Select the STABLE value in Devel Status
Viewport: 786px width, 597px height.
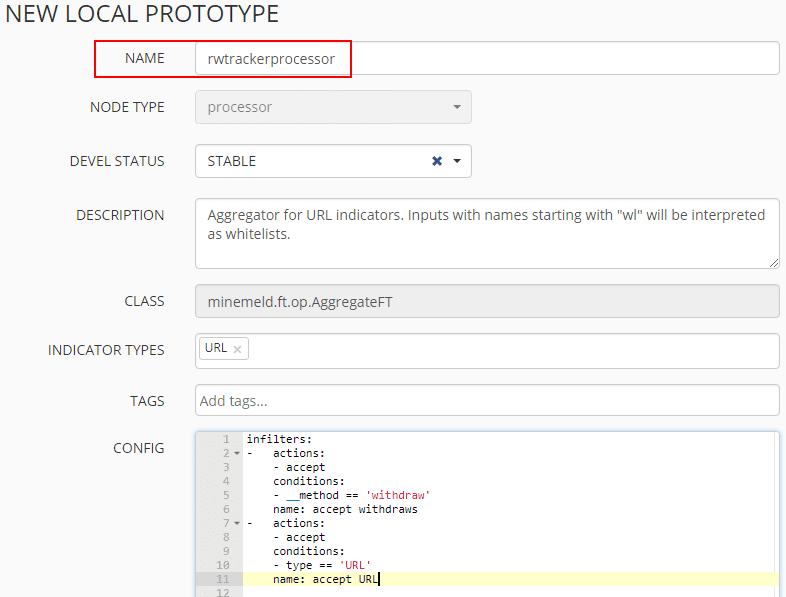[232, 161]
